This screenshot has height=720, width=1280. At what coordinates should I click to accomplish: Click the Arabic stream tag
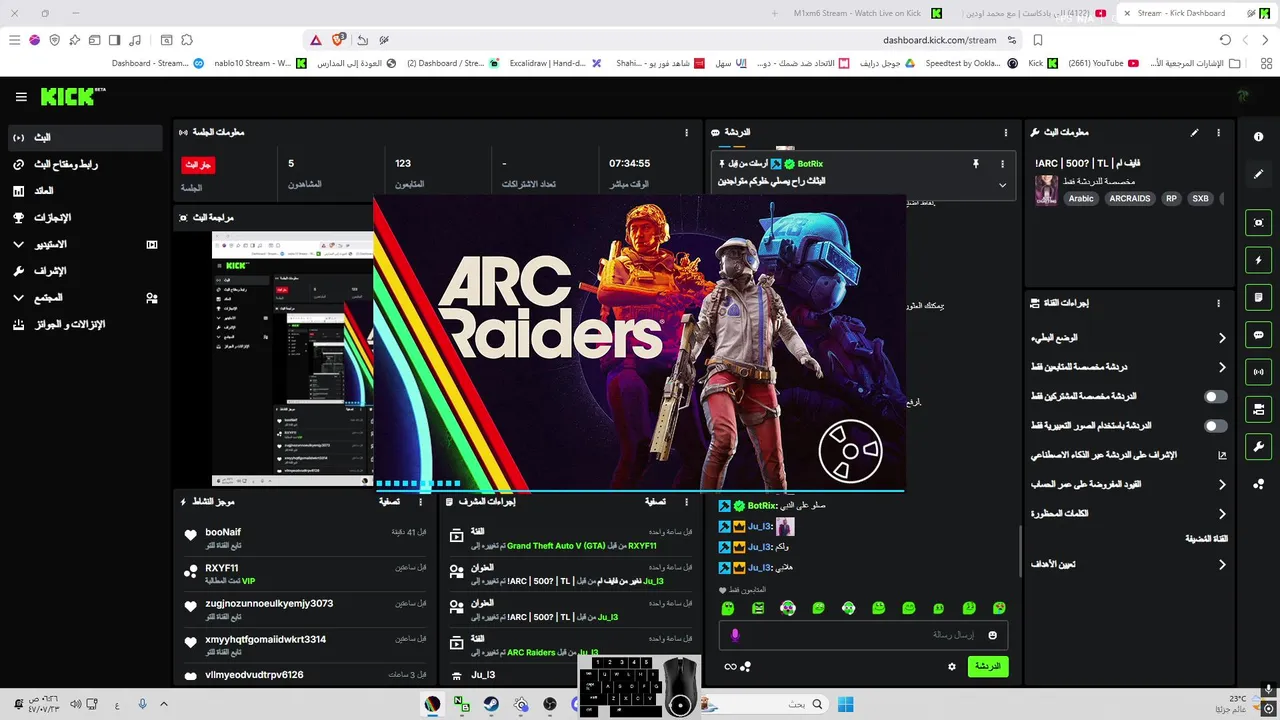(x=1081, y=199)
